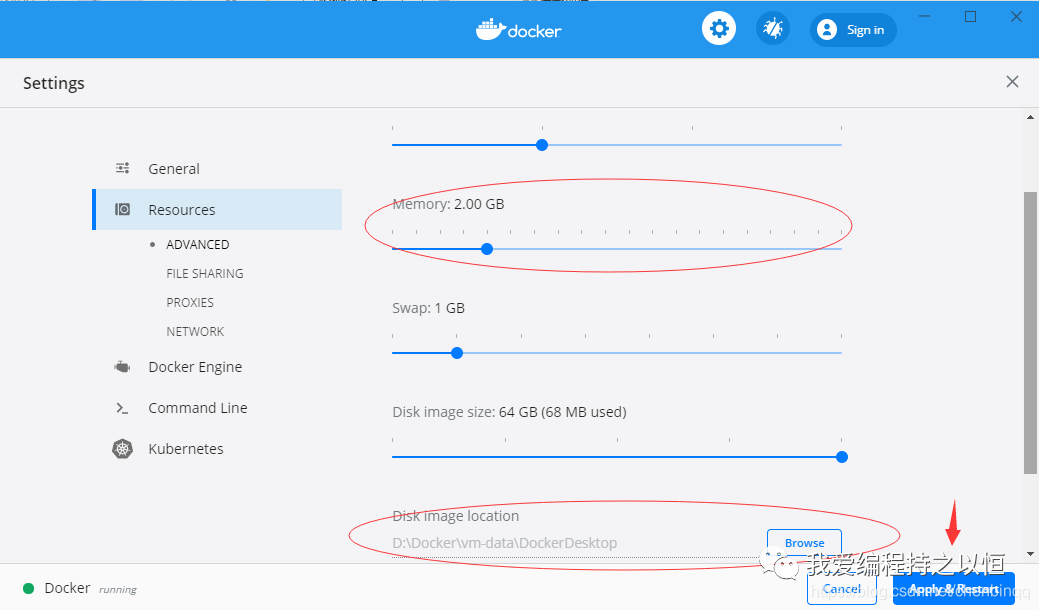Click the Cancel button
This screenshot has width=1039, height=610.
842,589
